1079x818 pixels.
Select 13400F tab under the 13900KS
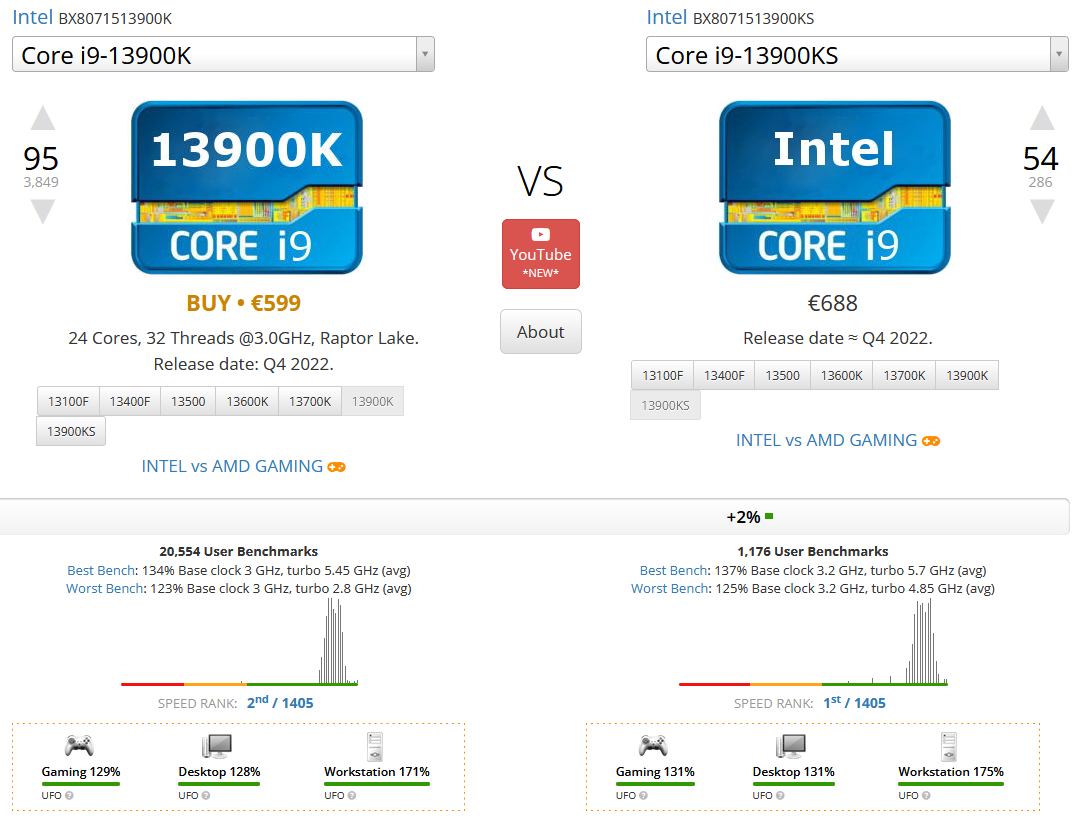725,375
